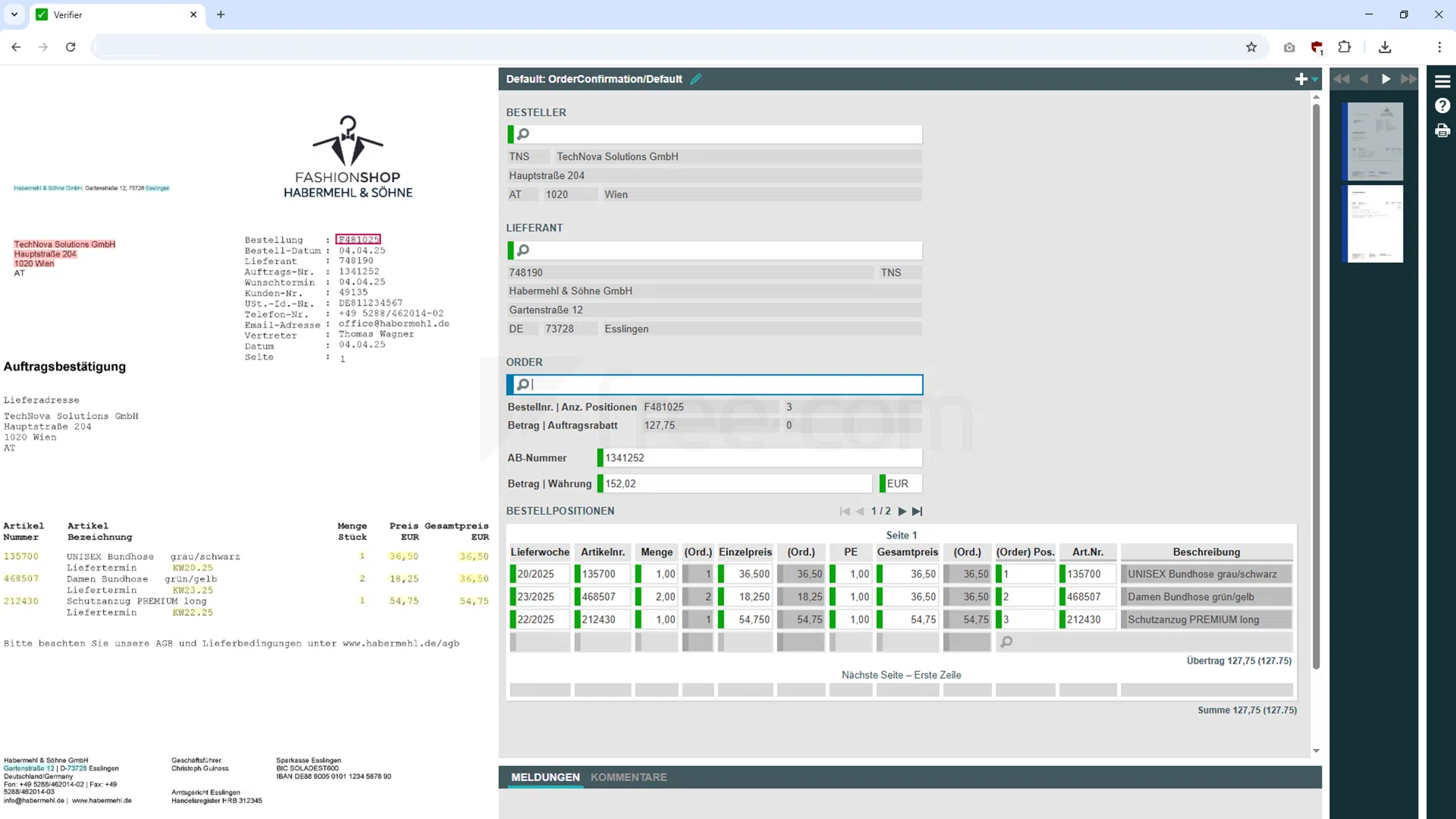
Task: Switch to the Meldungen tab
Action: (545, 777)
